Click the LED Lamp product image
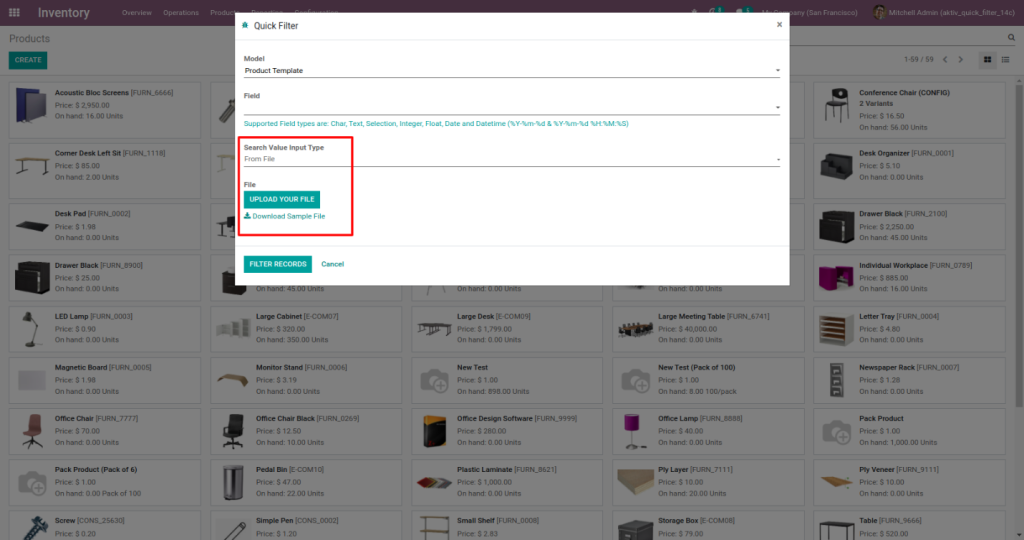The image size is (1024, 540). [x=31, y=328]
